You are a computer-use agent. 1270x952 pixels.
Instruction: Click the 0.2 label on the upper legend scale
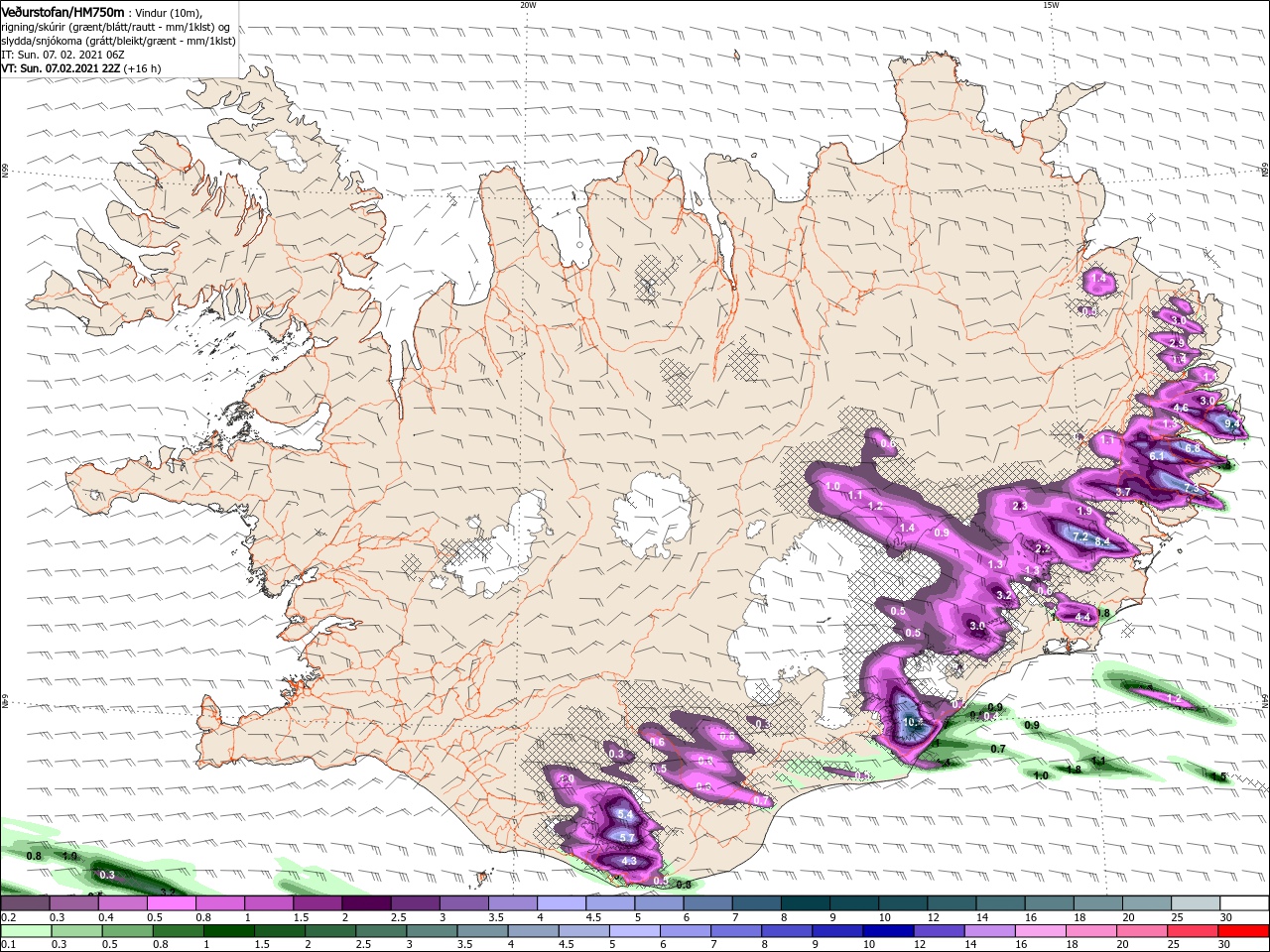coord(8,917)
